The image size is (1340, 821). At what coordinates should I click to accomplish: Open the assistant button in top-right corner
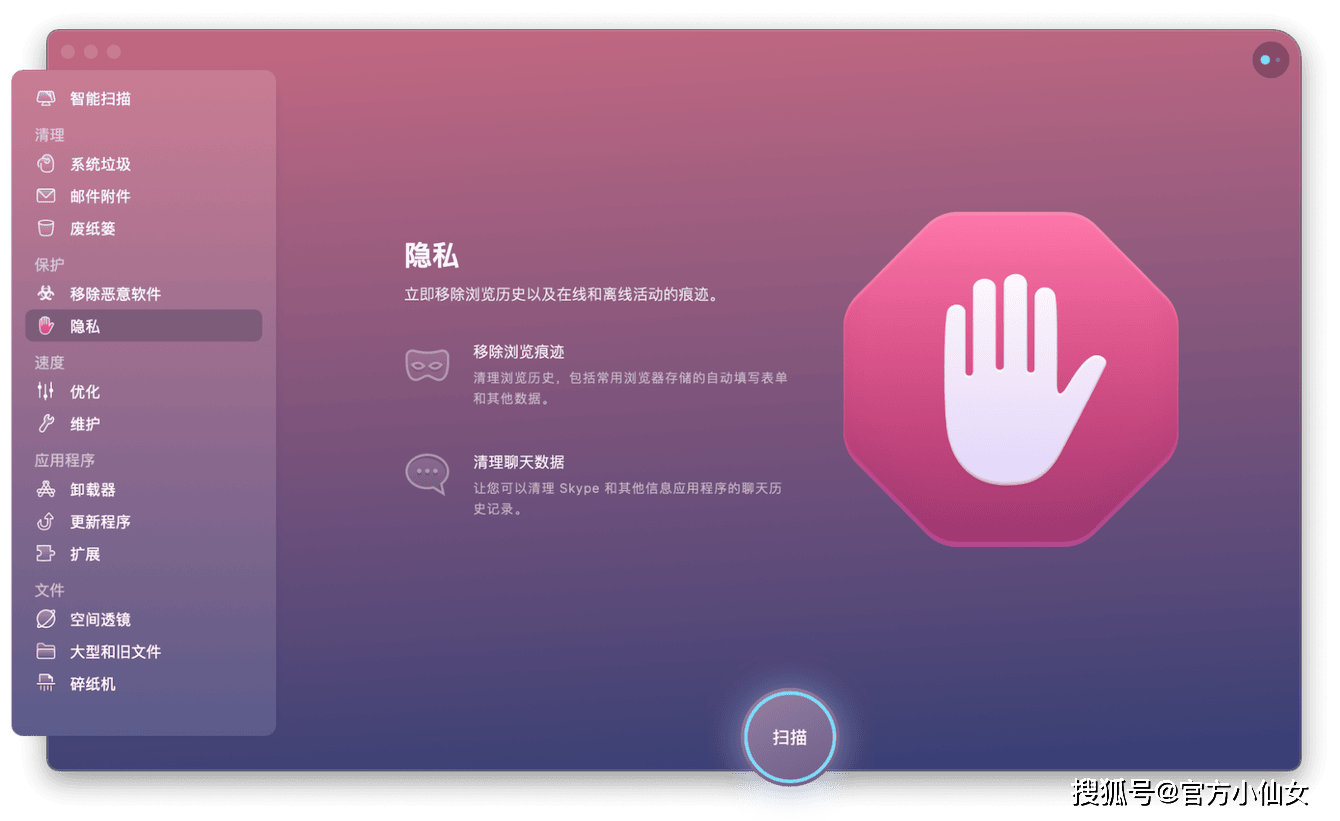point(1270,60)
